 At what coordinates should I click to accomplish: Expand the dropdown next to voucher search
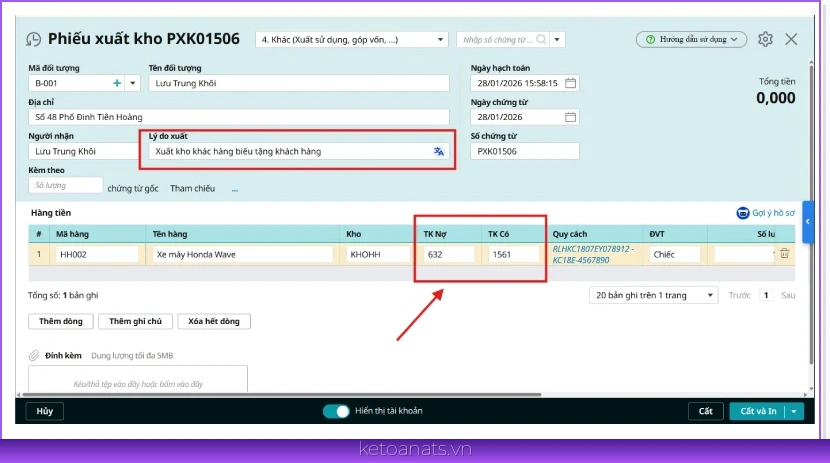point(557,40)
